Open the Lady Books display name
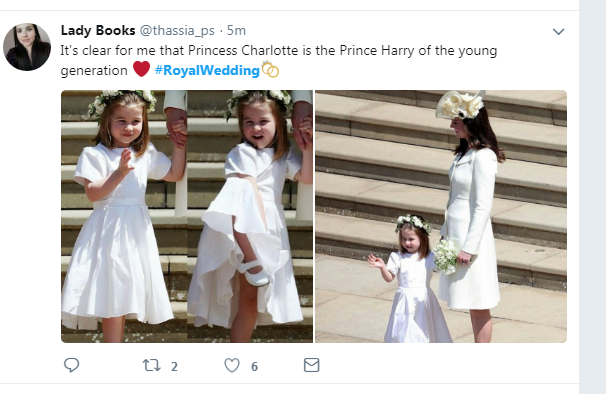Image resolution: width=606 pixels, height=394 pixels. pos(98,30)
